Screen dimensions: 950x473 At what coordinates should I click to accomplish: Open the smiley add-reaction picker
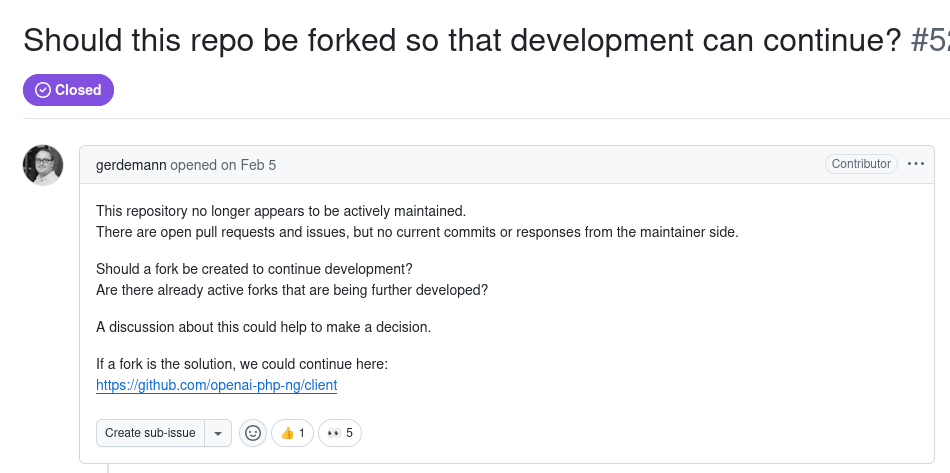(253, 433)
